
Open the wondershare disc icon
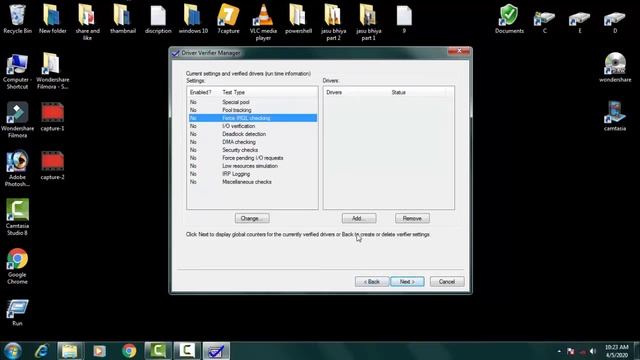coord(615,67)
